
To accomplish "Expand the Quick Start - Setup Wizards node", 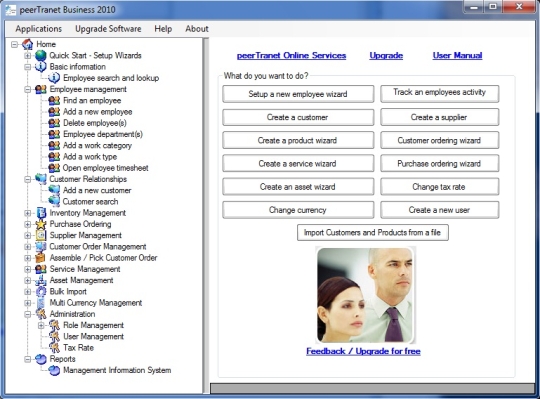I will click(x=28, y=56).
